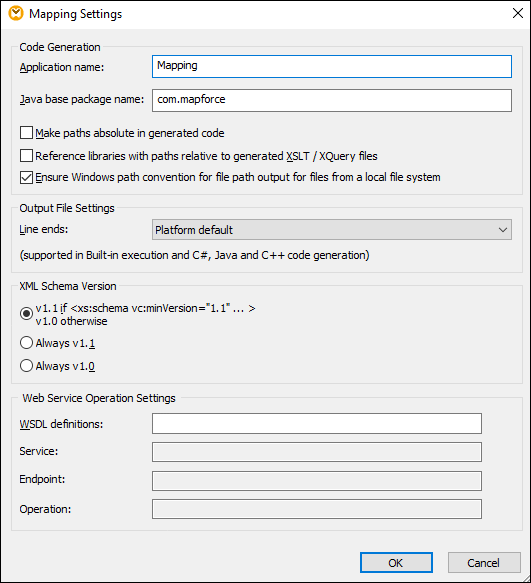Click the Line ends dropdown arrow
531x583 pixels.
503,230
